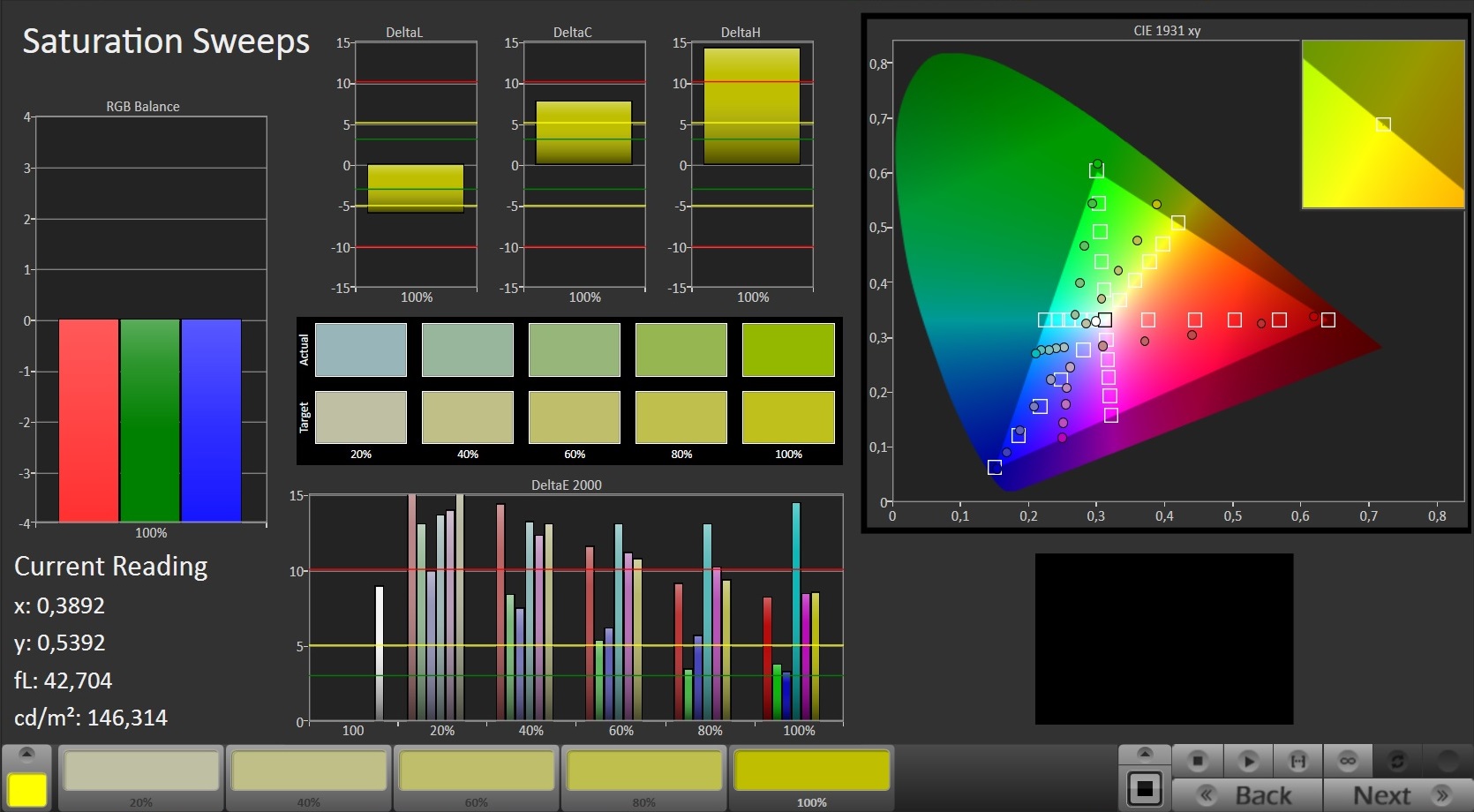This screenshot has height=812, width=1474.
Task: Select the 60% saturation swatch in bottom strip
Action: (477, 771)
